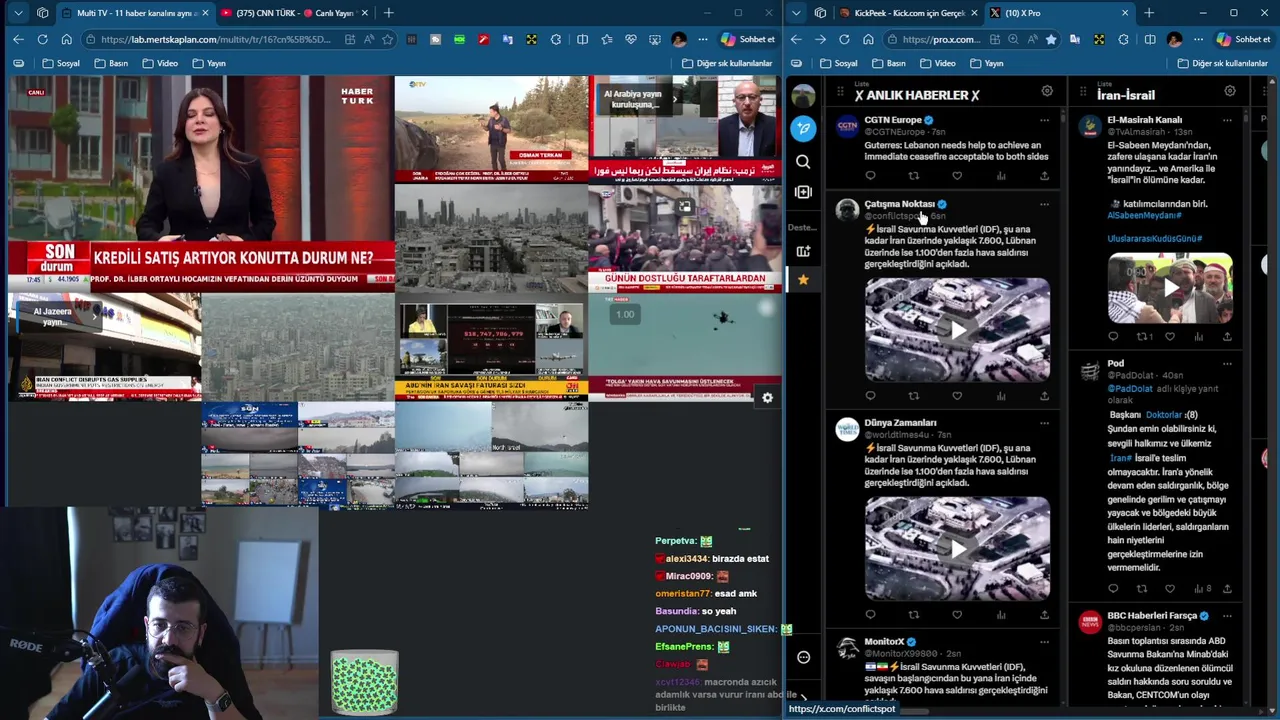The image size is (1280, 720).
Task: Open the Çatışma Noktası profile name
Action: pos(900,204)
